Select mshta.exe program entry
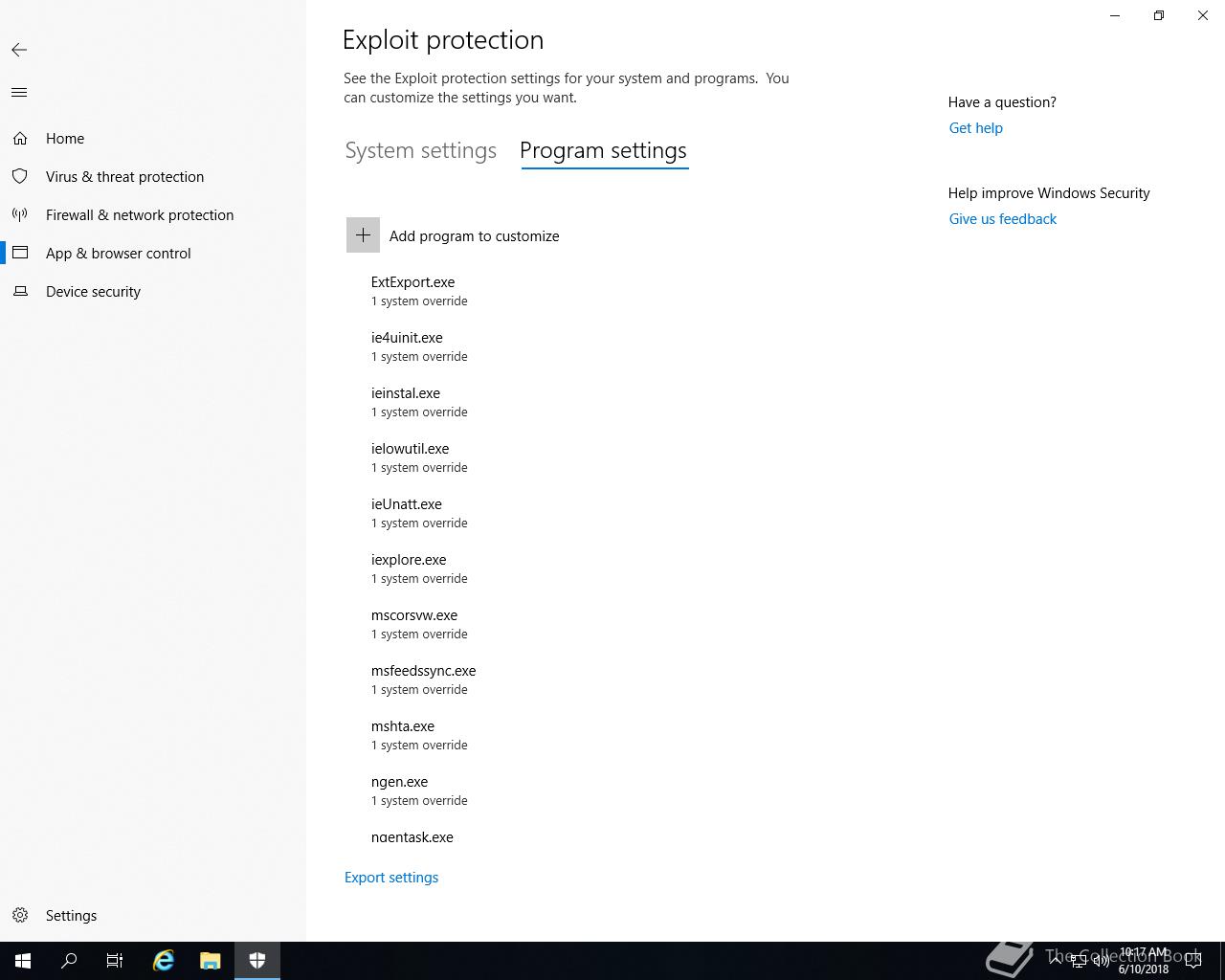 pos(418,735)
